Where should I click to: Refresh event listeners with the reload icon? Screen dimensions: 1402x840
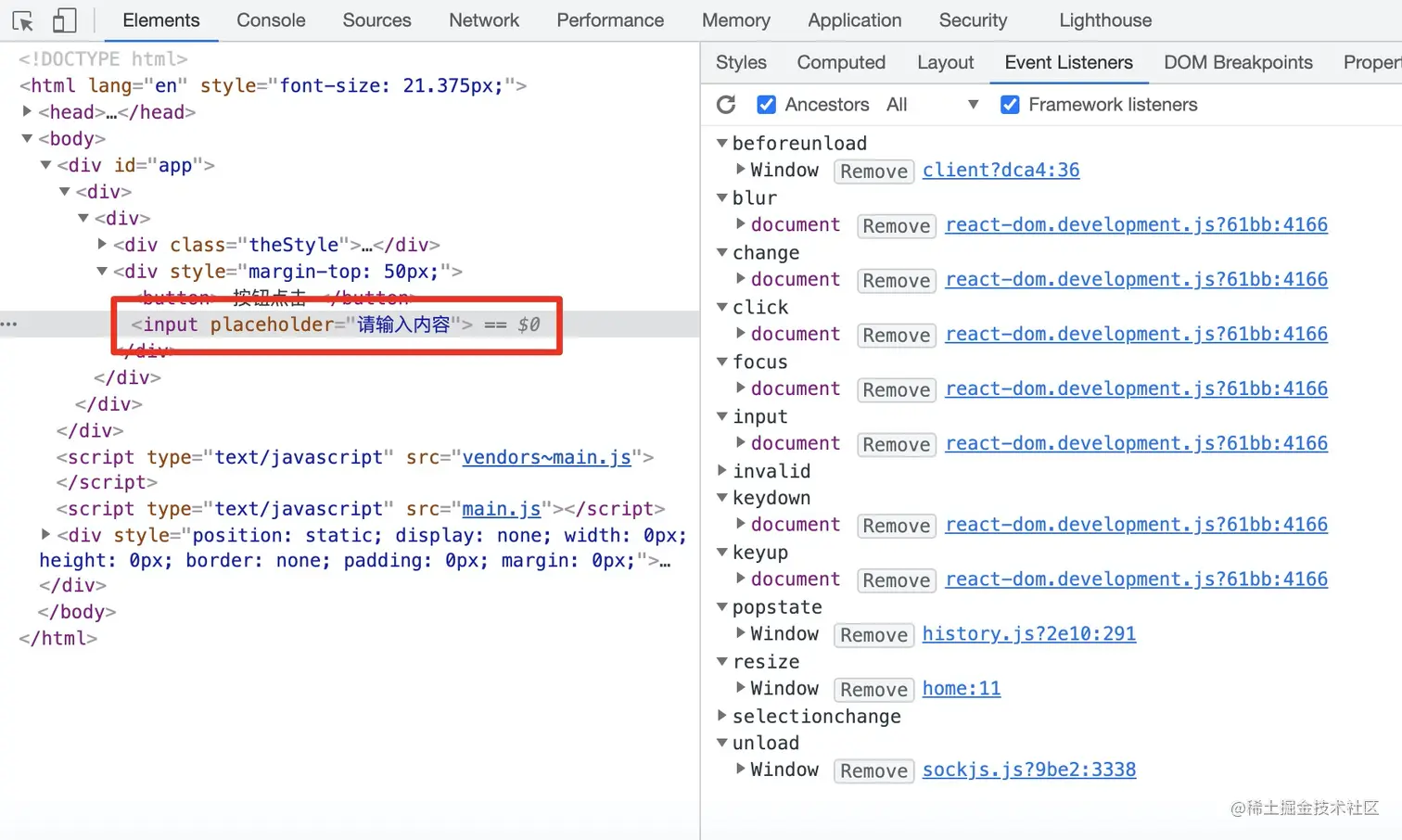[x=726, y=105]
